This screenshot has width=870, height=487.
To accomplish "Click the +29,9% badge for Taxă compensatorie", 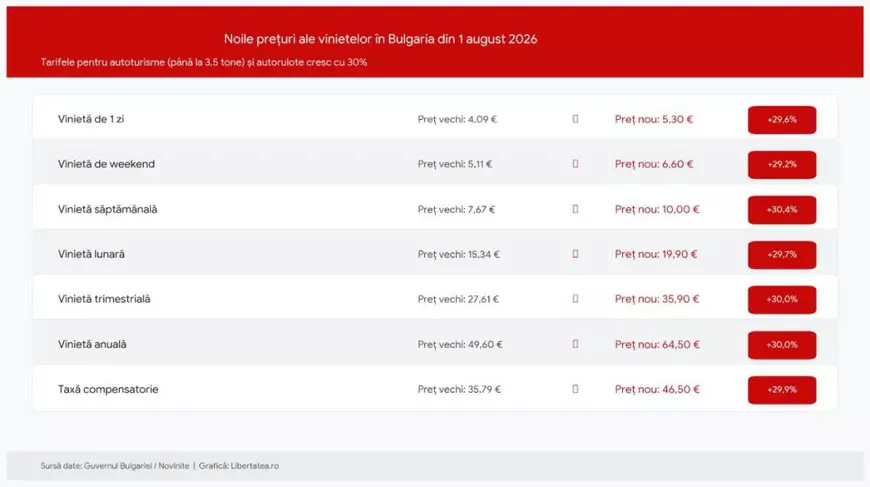I will (x=782, y=390).
